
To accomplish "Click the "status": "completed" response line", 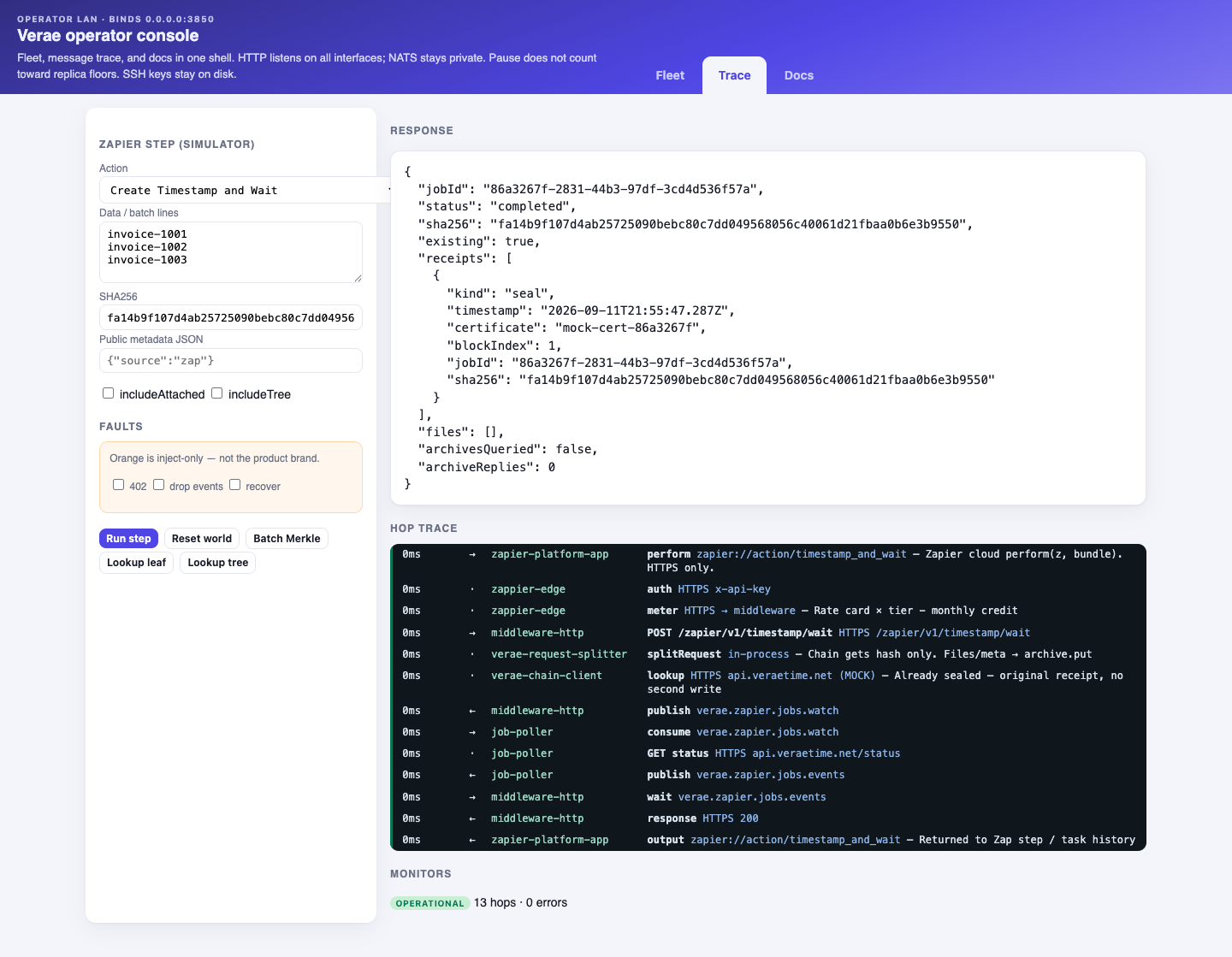I will click(497, 206).
